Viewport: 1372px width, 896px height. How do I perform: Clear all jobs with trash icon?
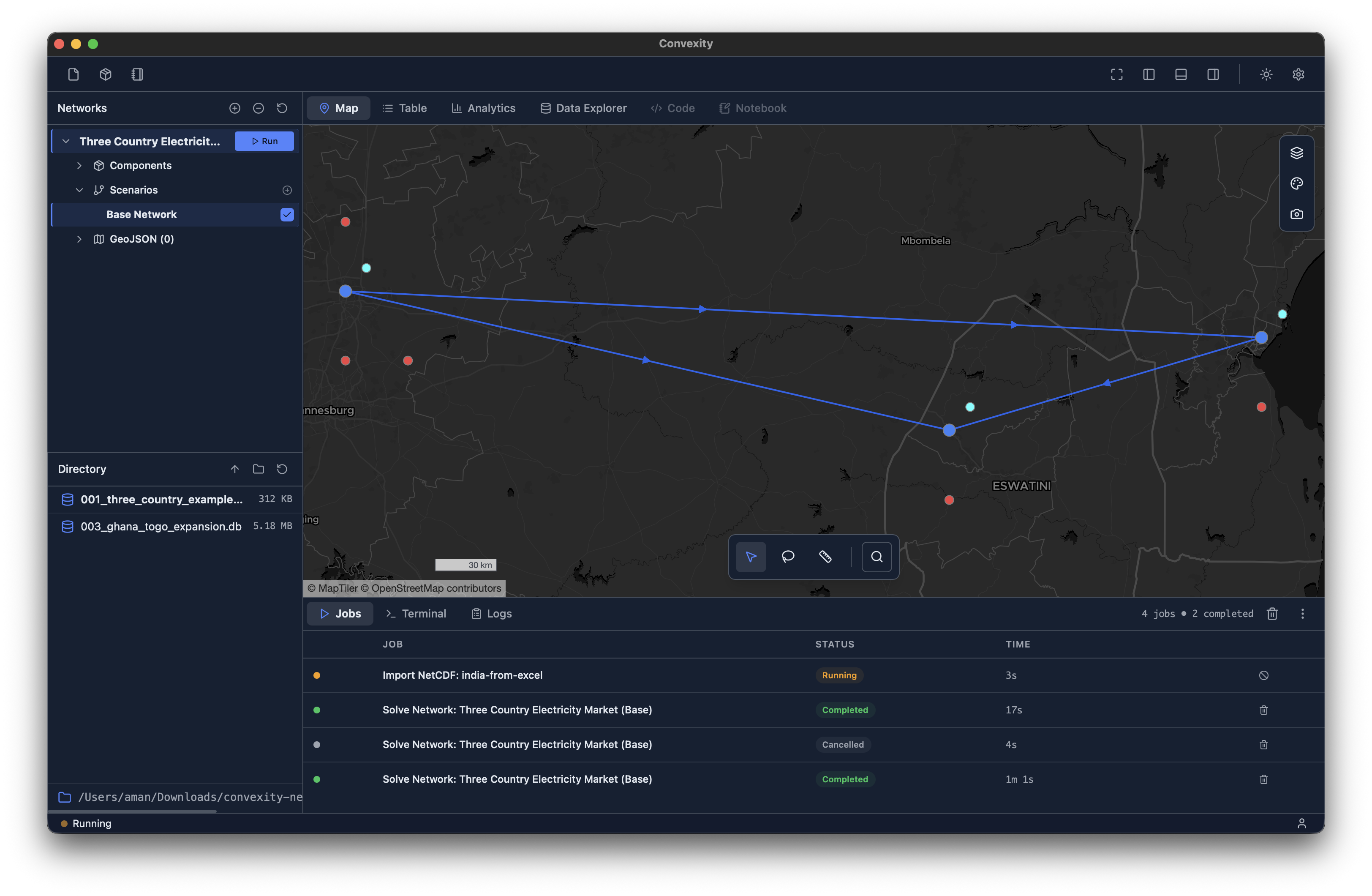[x=1272, y=613]
